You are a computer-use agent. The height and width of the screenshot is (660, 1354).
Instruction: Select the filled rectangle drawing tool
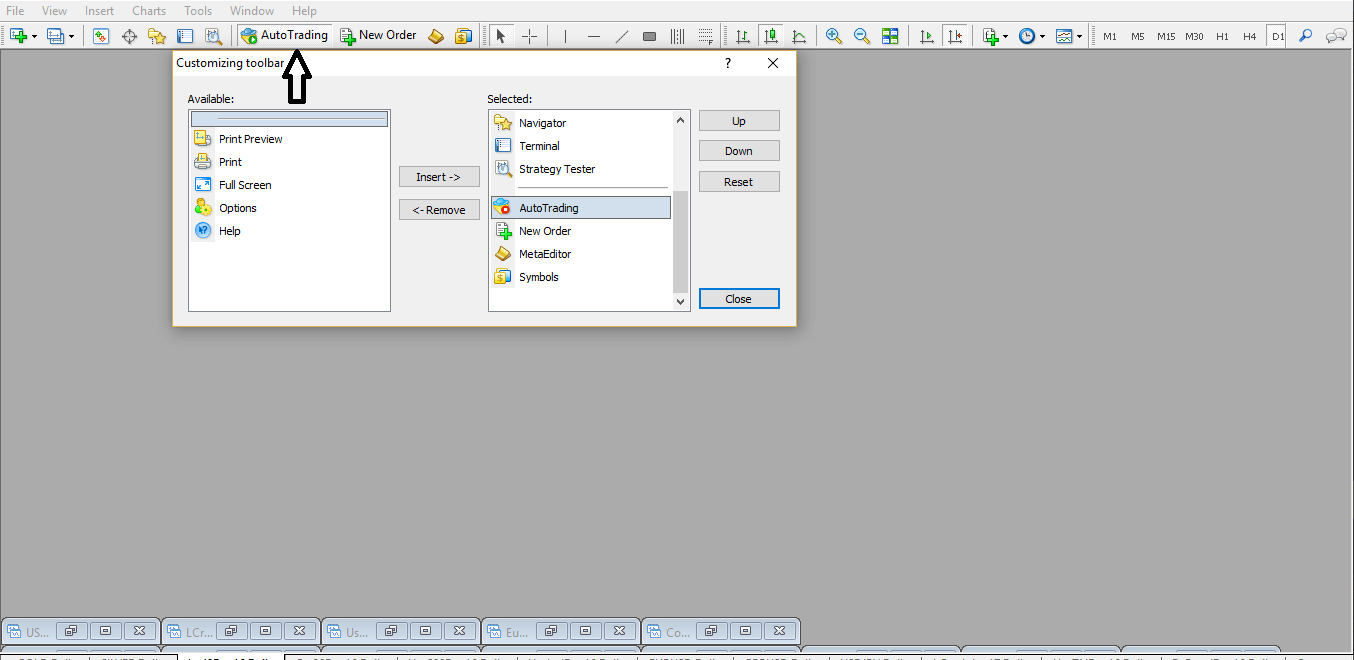point(650,36)
